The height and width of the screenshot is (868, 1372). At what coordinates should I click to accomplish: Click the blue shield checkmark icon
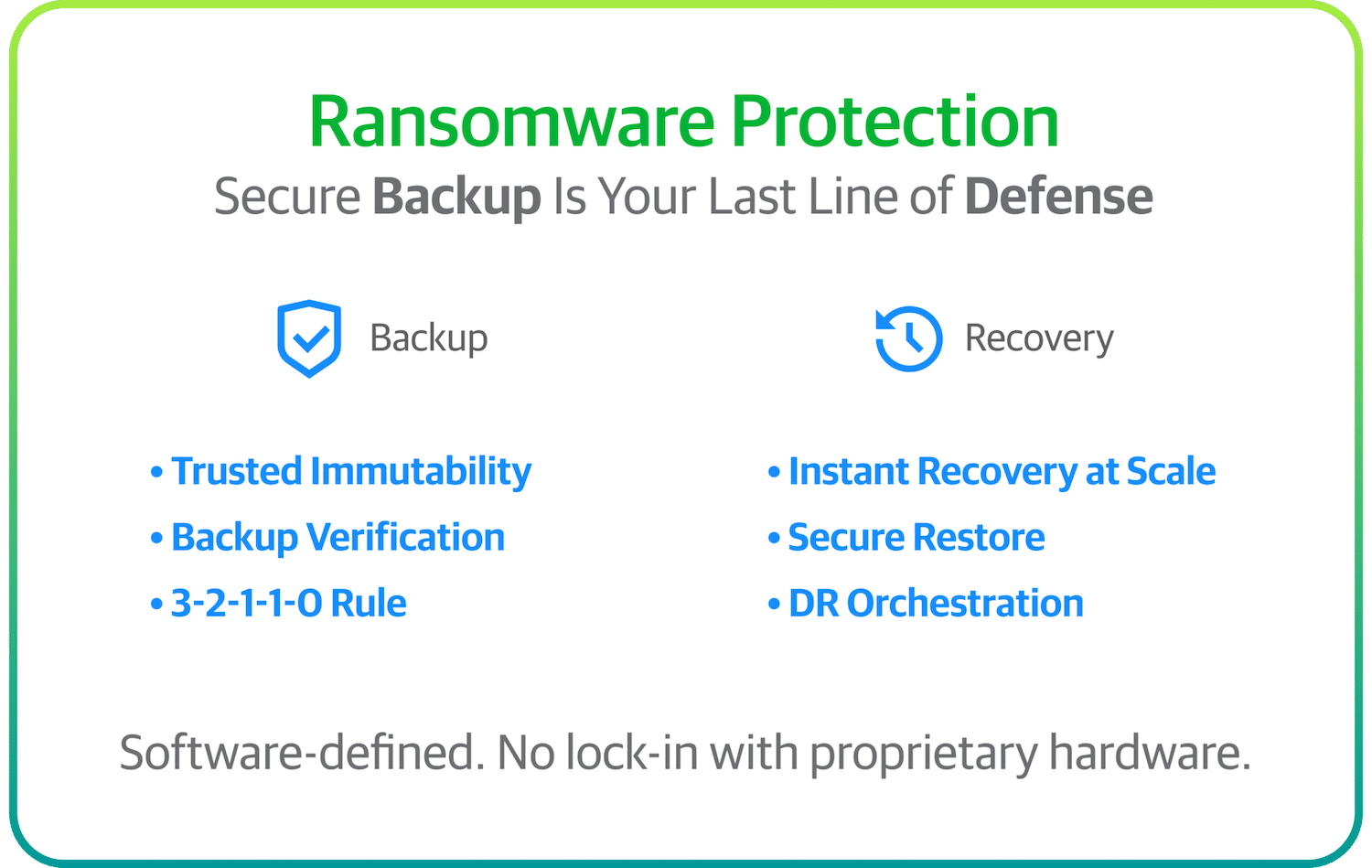pyautogui.click(x=309, y=338)
